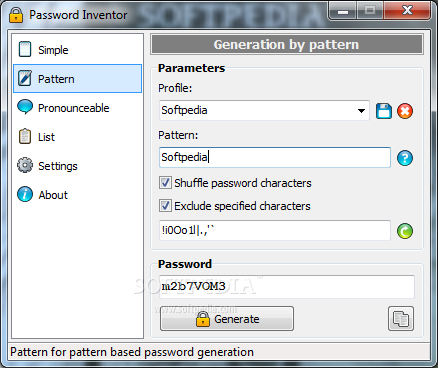Image resolution: width=438 pixels, height=368 pixels.
Task: Toggle Exclude specified characters checkbox
Action: click(165, 206)
